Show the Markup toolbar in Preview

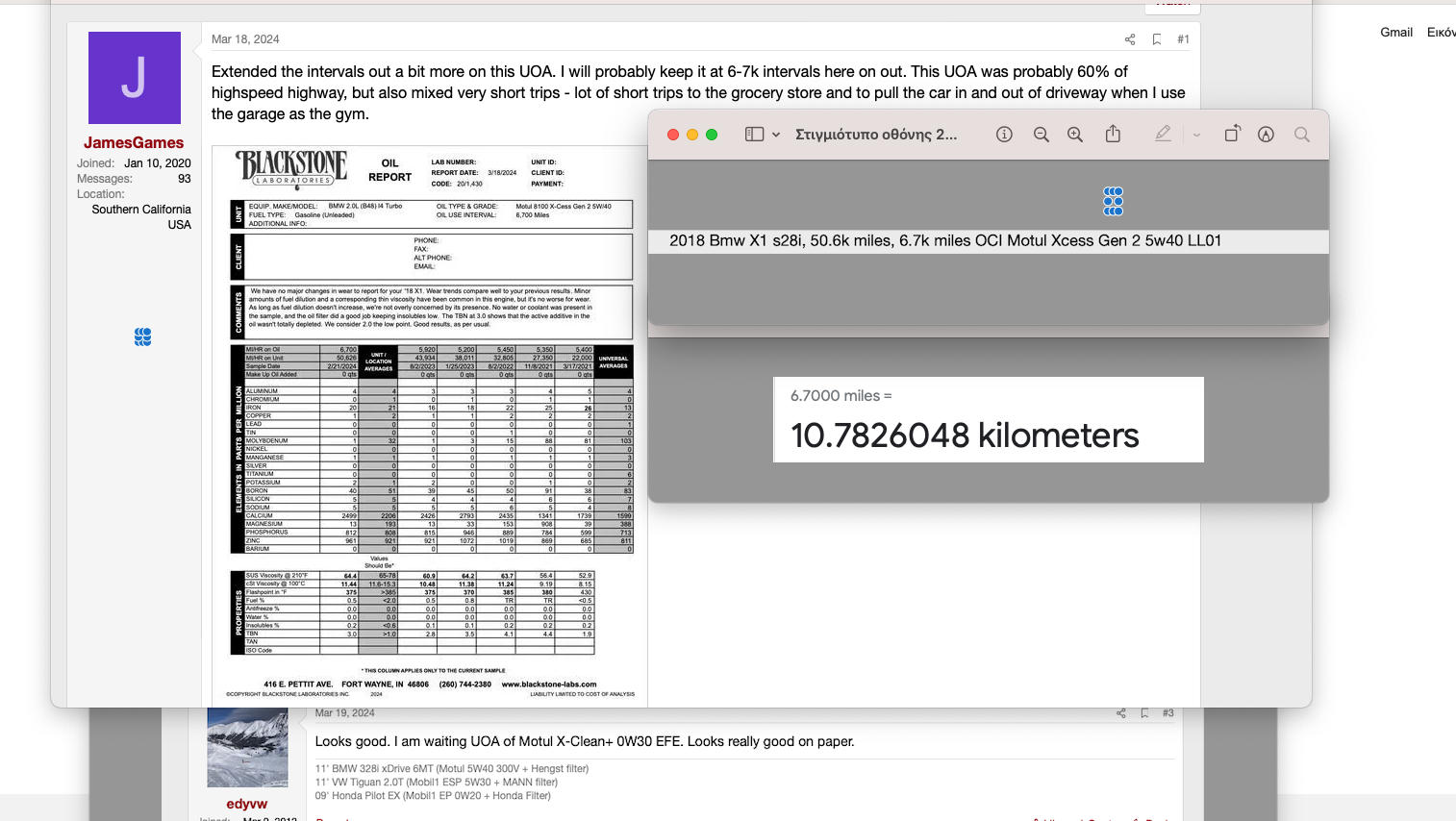(x=1266, y=135)
